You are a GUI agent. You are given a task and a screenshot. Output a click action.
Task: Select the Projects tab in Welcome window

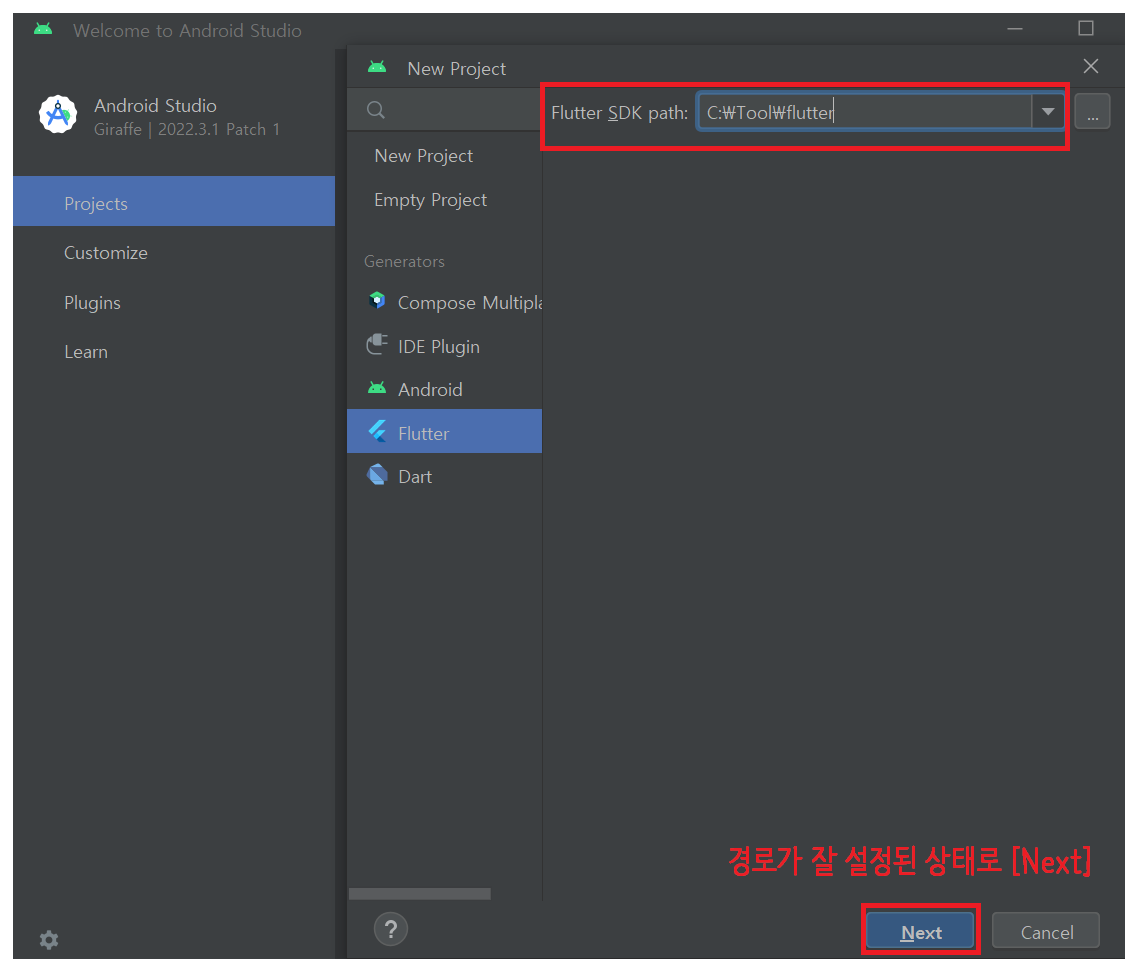(174, 203)
